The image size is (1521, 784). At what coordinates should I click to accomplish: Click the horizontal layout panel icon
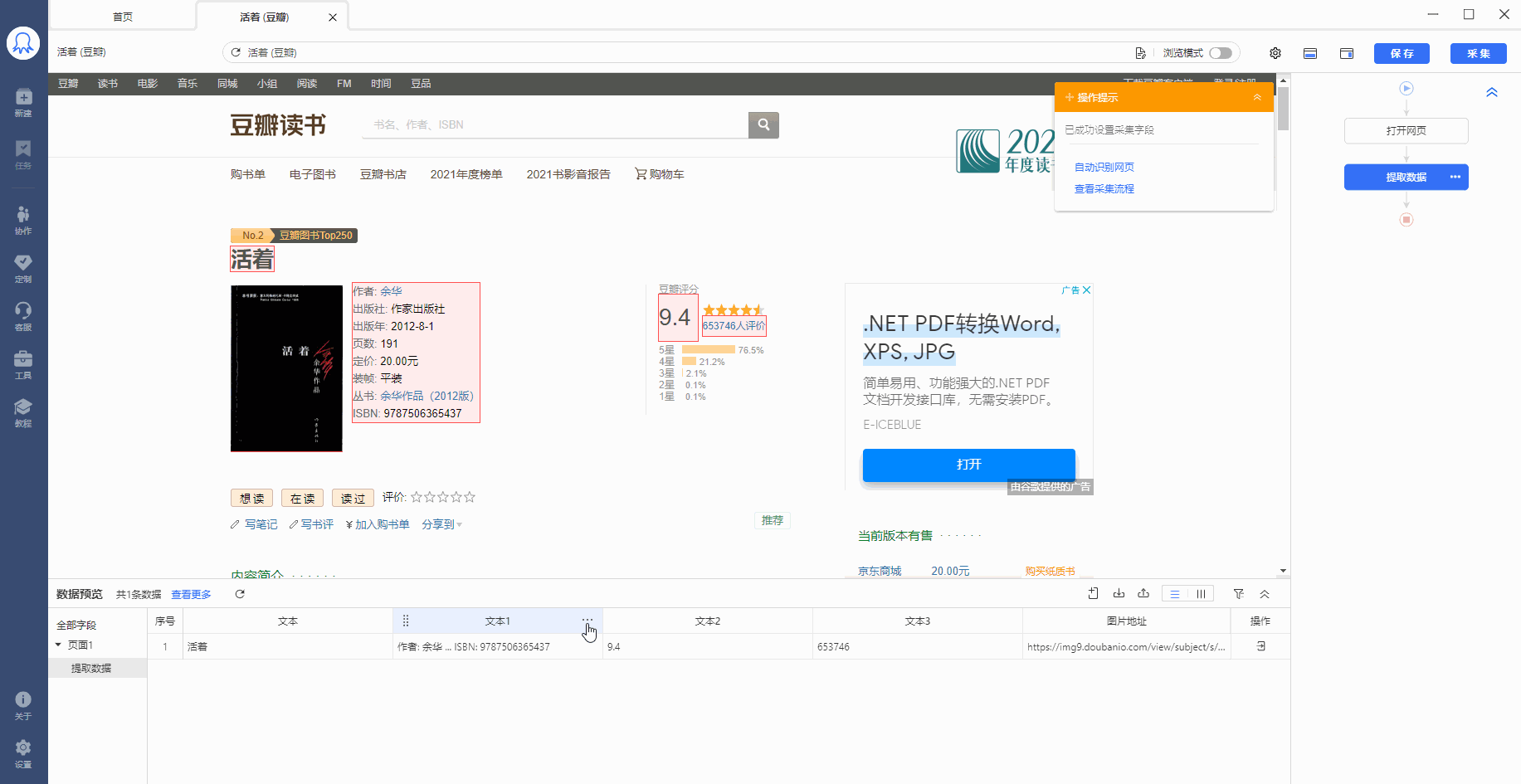pos(1310,53)
